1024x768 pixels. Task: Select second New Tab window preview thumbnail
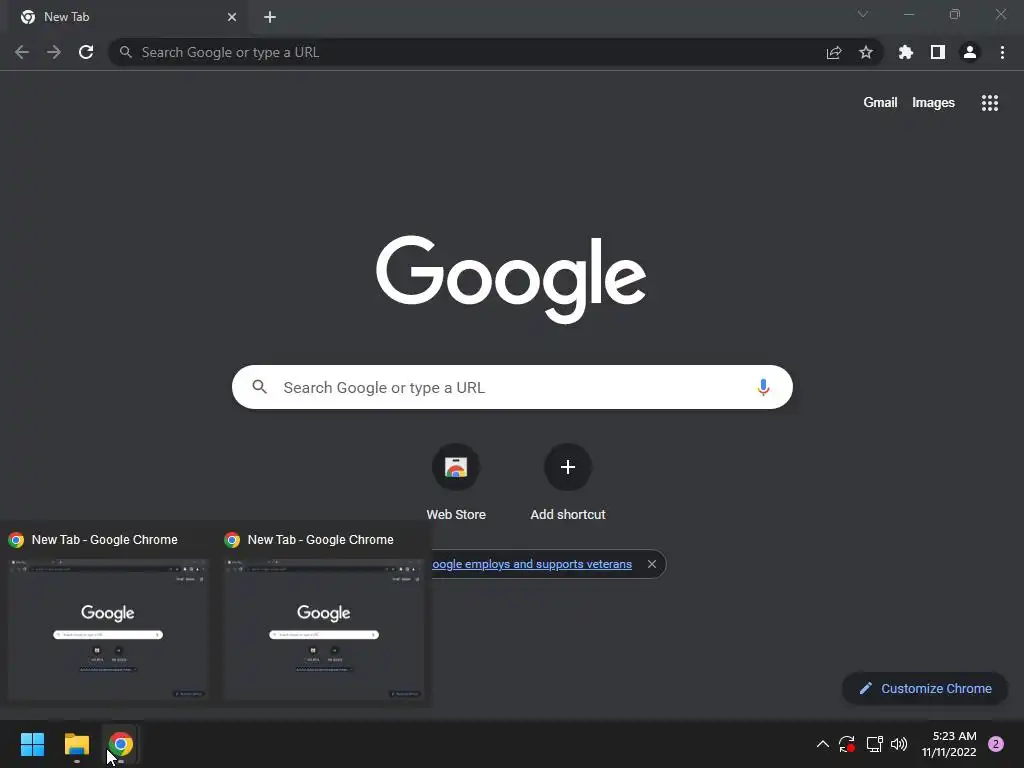click(x=324, y=629)
